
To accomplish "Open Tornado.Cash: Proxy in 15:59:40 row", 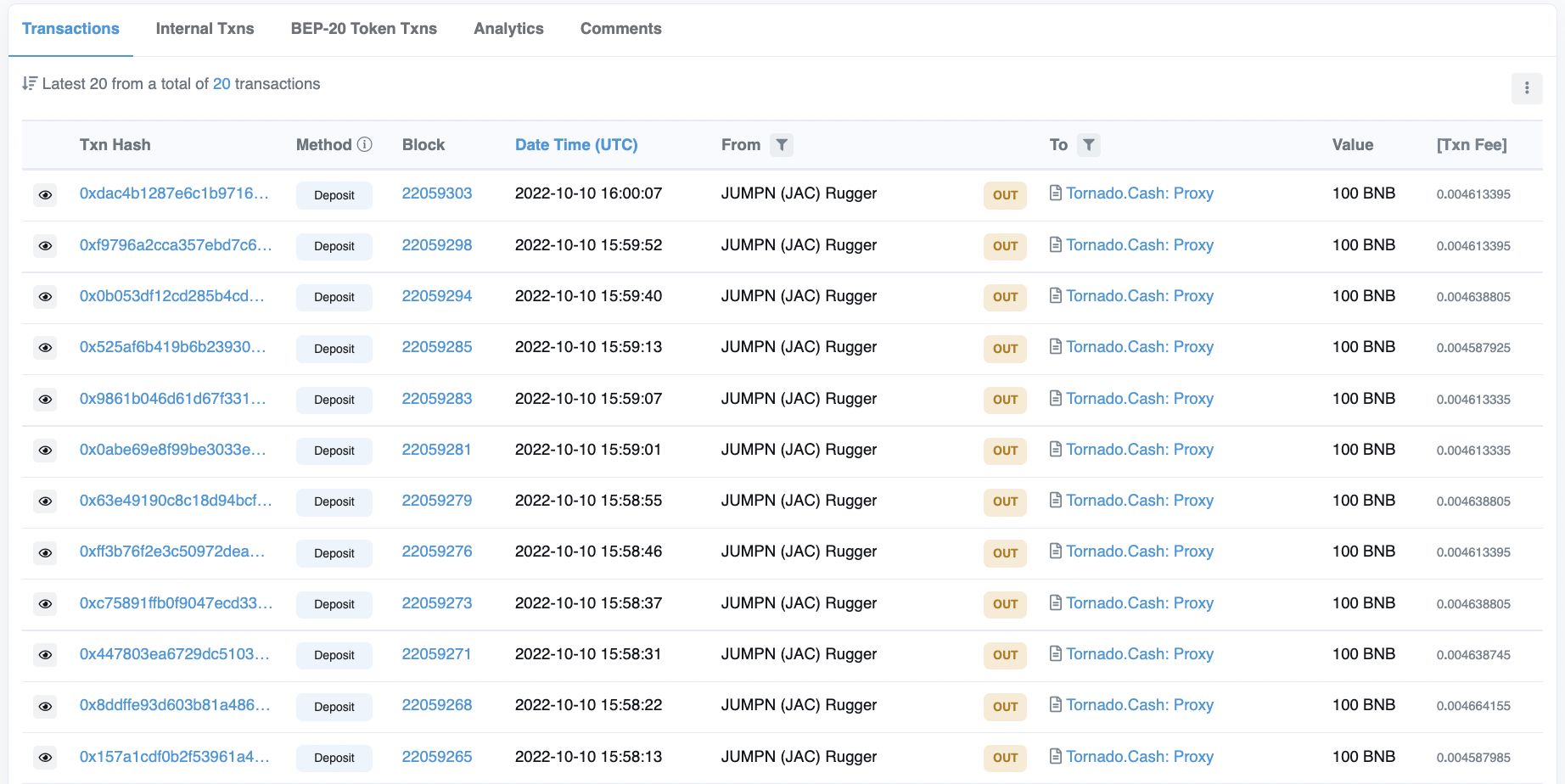I will click(x=1140, y=296).
